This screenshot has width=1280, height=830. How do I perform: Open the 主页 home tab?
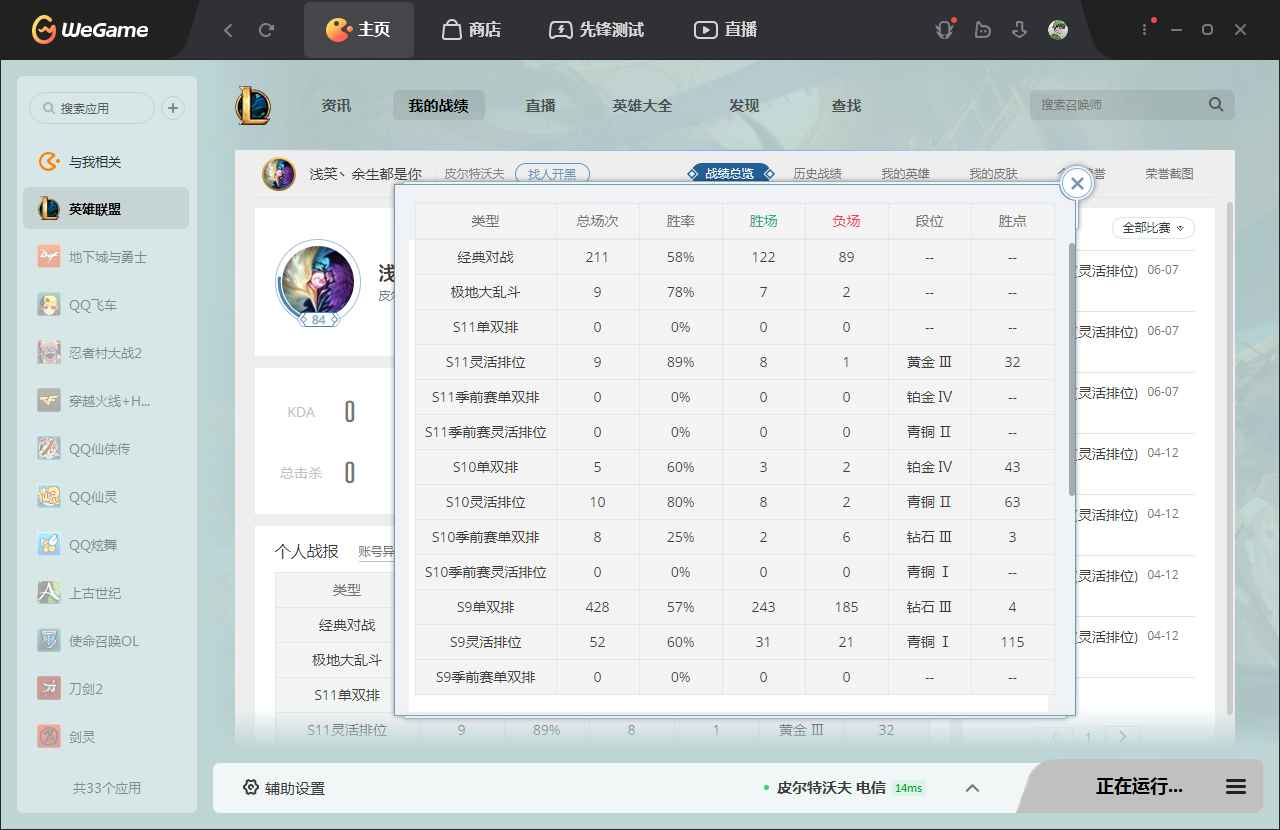(358, 30)
